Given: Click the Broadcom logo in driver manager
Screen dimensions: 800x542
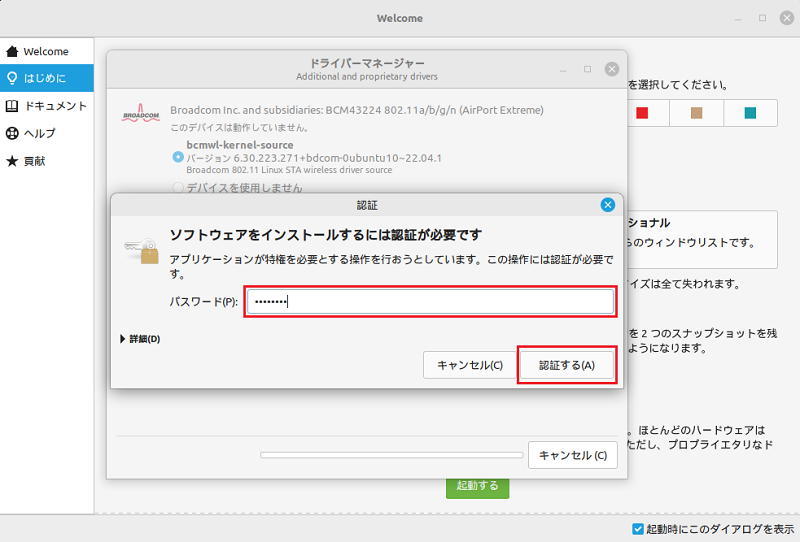Looking at the screenshot, I should click(x=141, y=113).
